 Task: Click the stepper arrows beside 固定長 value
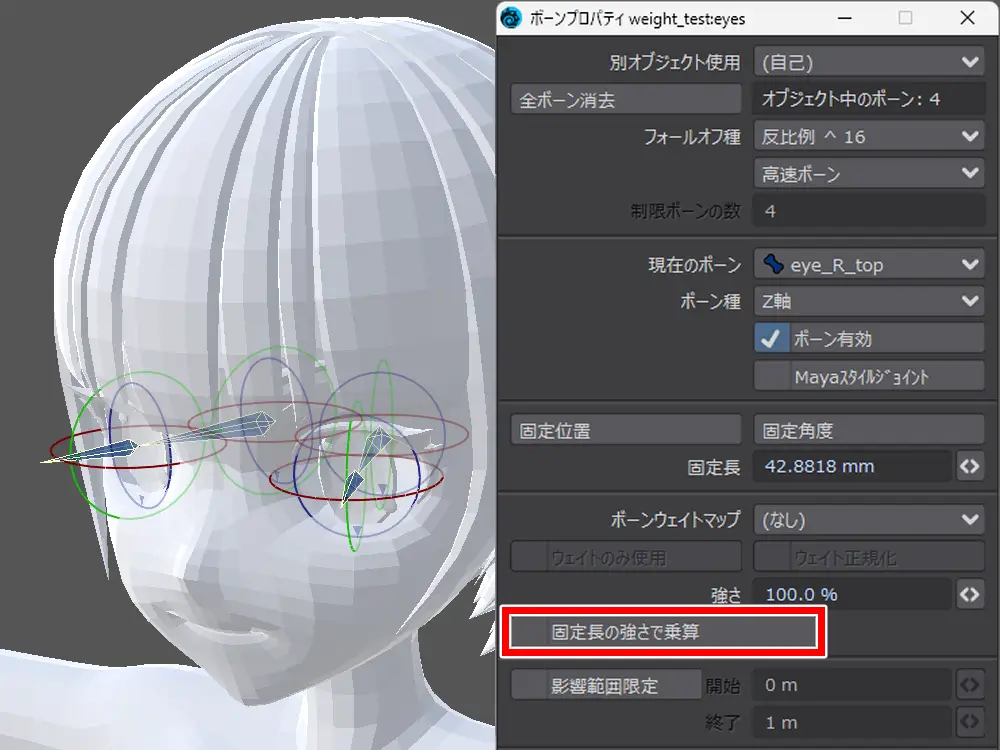point(969,467)
